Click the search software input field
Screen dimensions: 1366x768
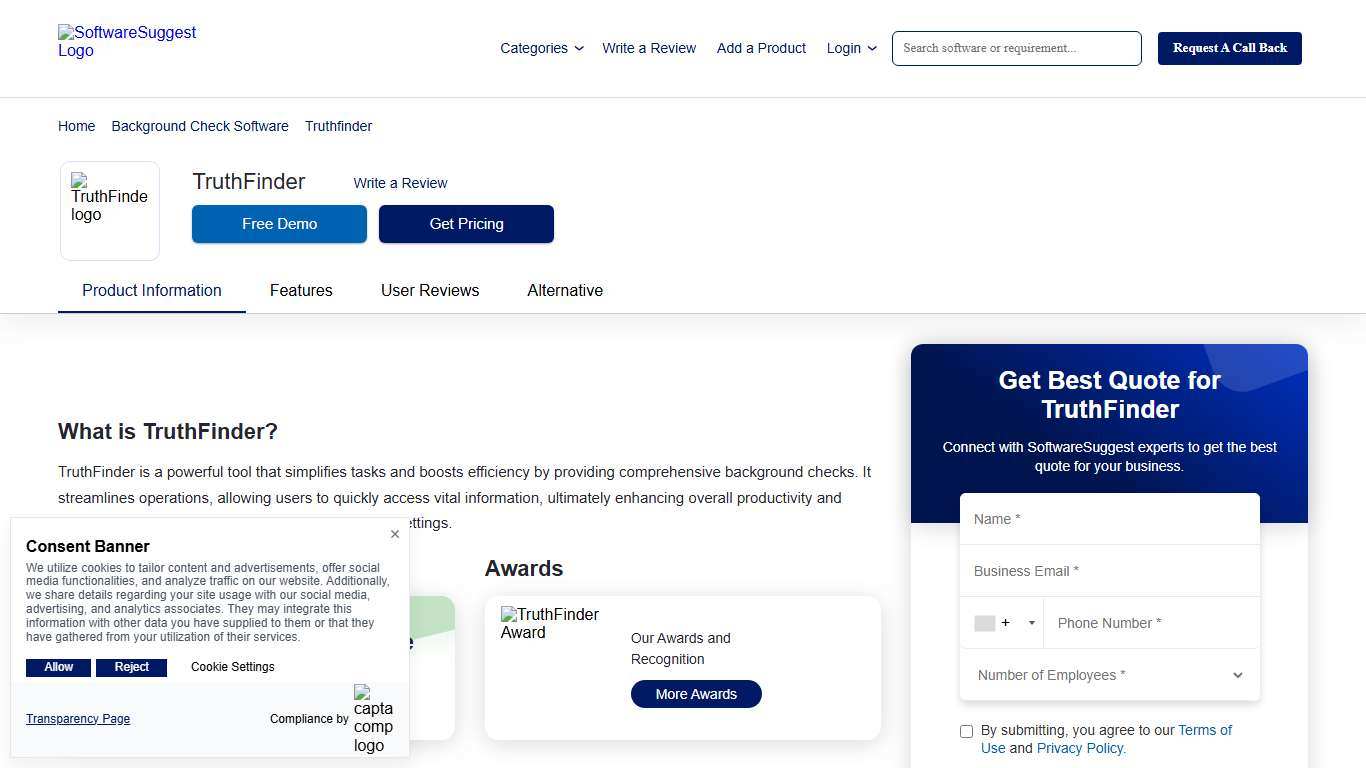click(1015, 48)
